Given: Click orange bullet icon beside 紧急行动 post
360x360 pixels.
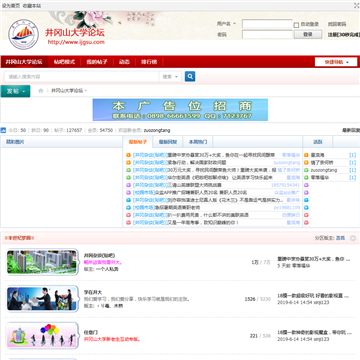Looking at the screenshot, I should 128,163.
